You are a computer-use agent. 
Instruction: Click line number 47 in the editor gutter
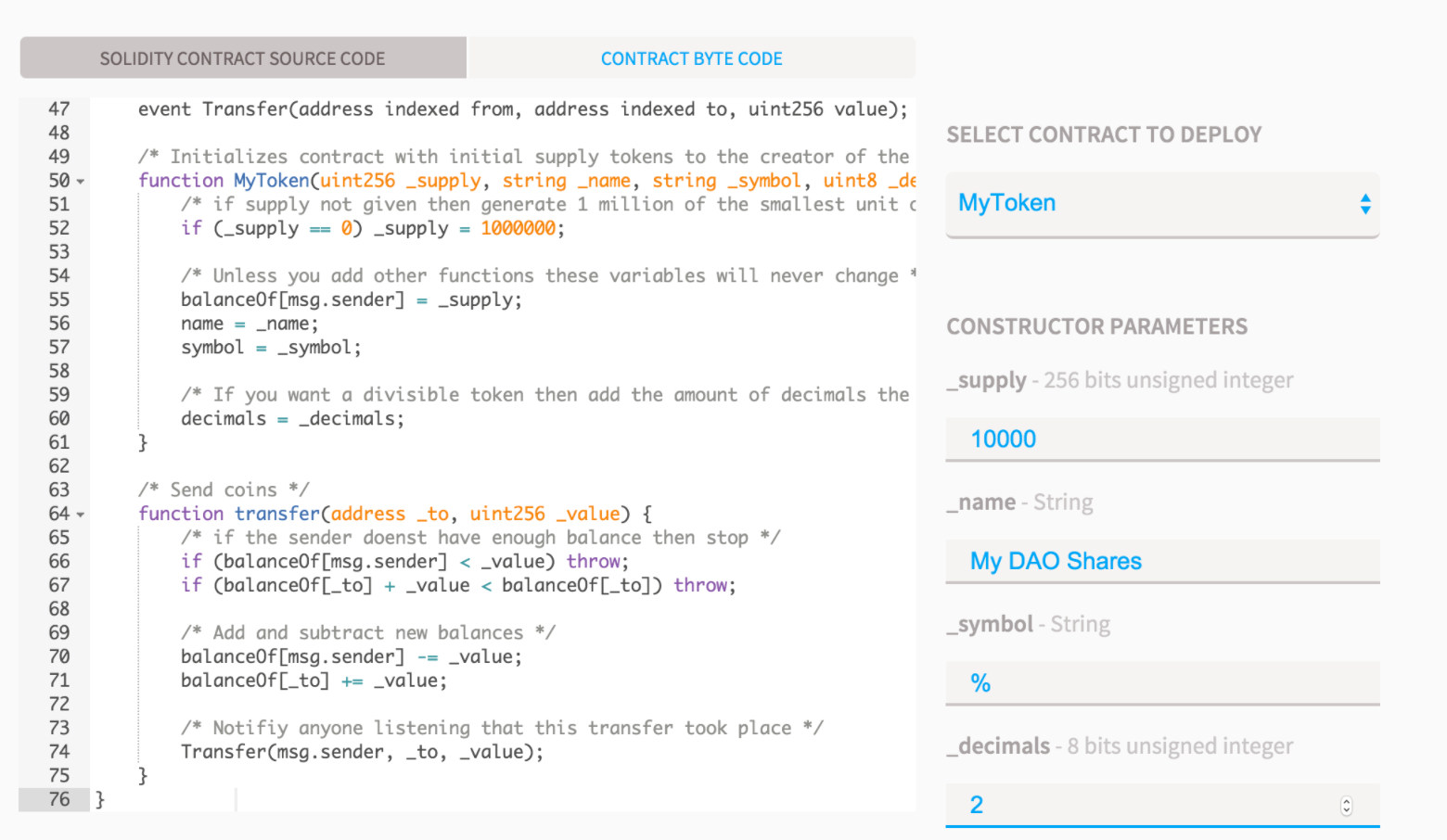(59, 109)
